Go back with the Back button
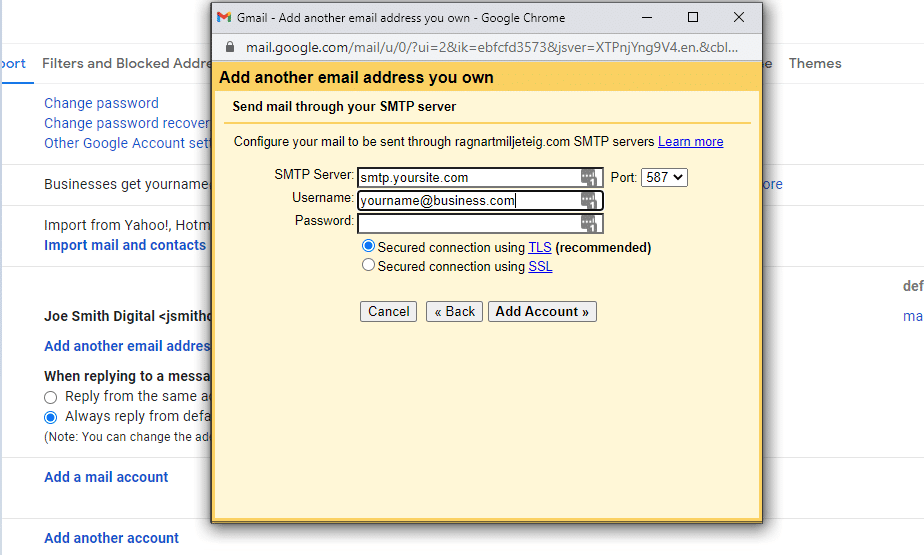 [454, 312]
